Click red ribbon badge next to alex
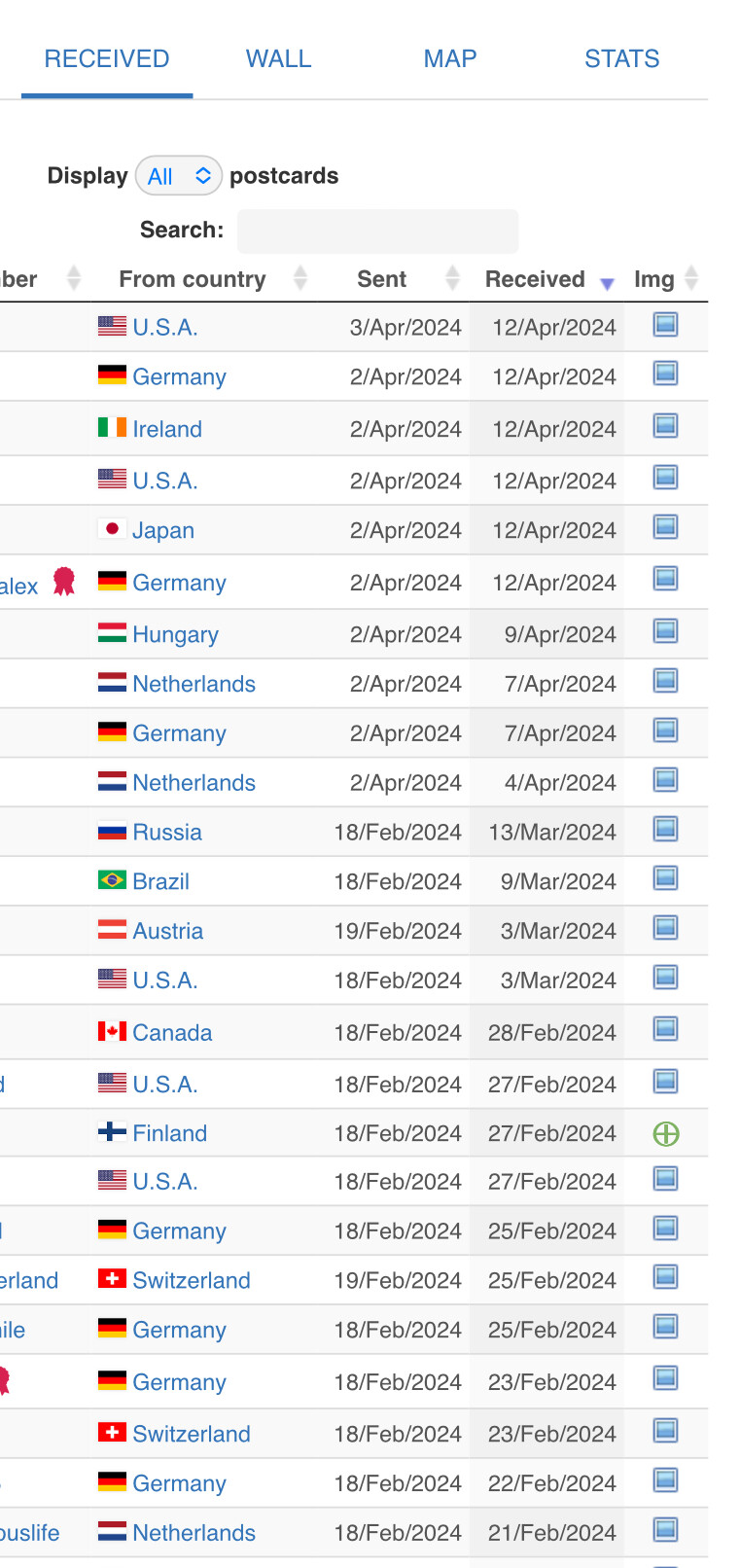 pyautogui.click(x=64, y=582)
